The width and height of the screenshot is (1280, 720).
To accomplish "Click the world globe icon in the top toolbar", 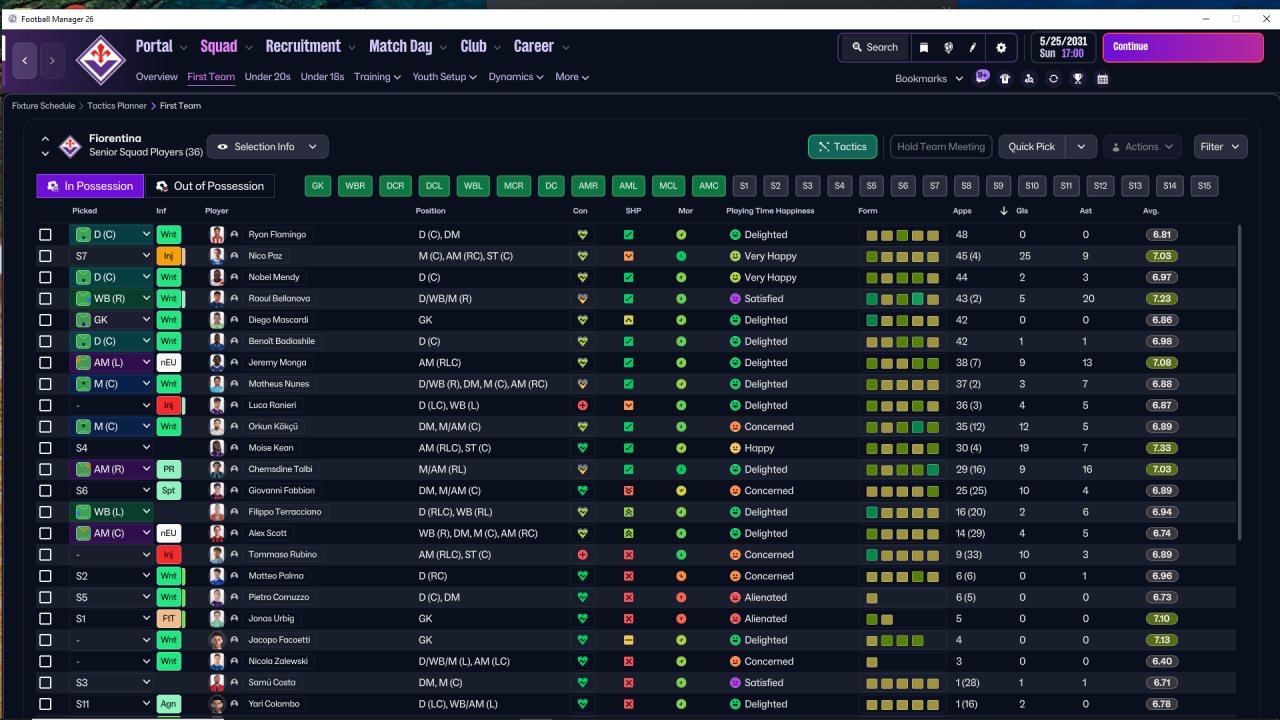I will (948, 47).
